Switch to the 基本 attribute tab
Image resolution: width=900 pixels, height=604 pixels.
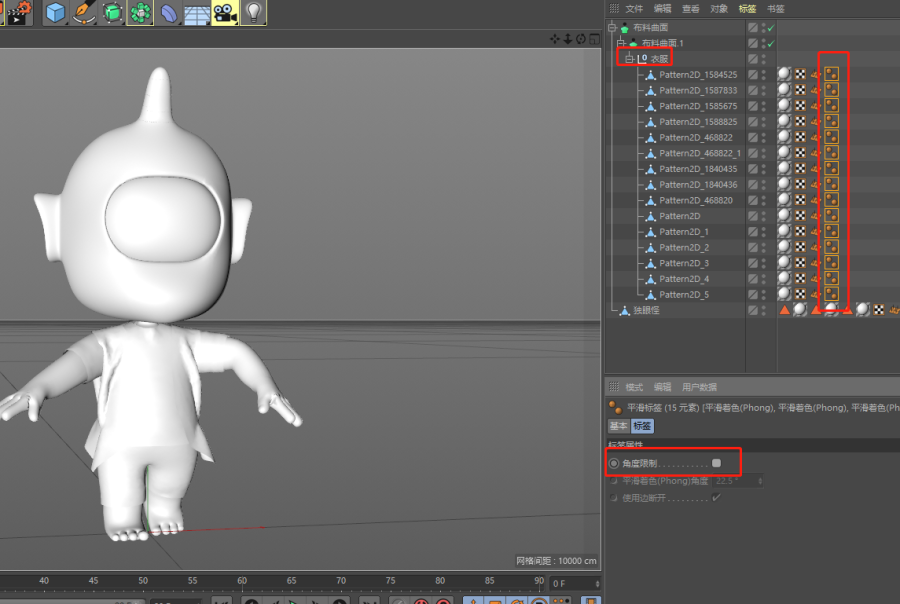pos(618,425)
